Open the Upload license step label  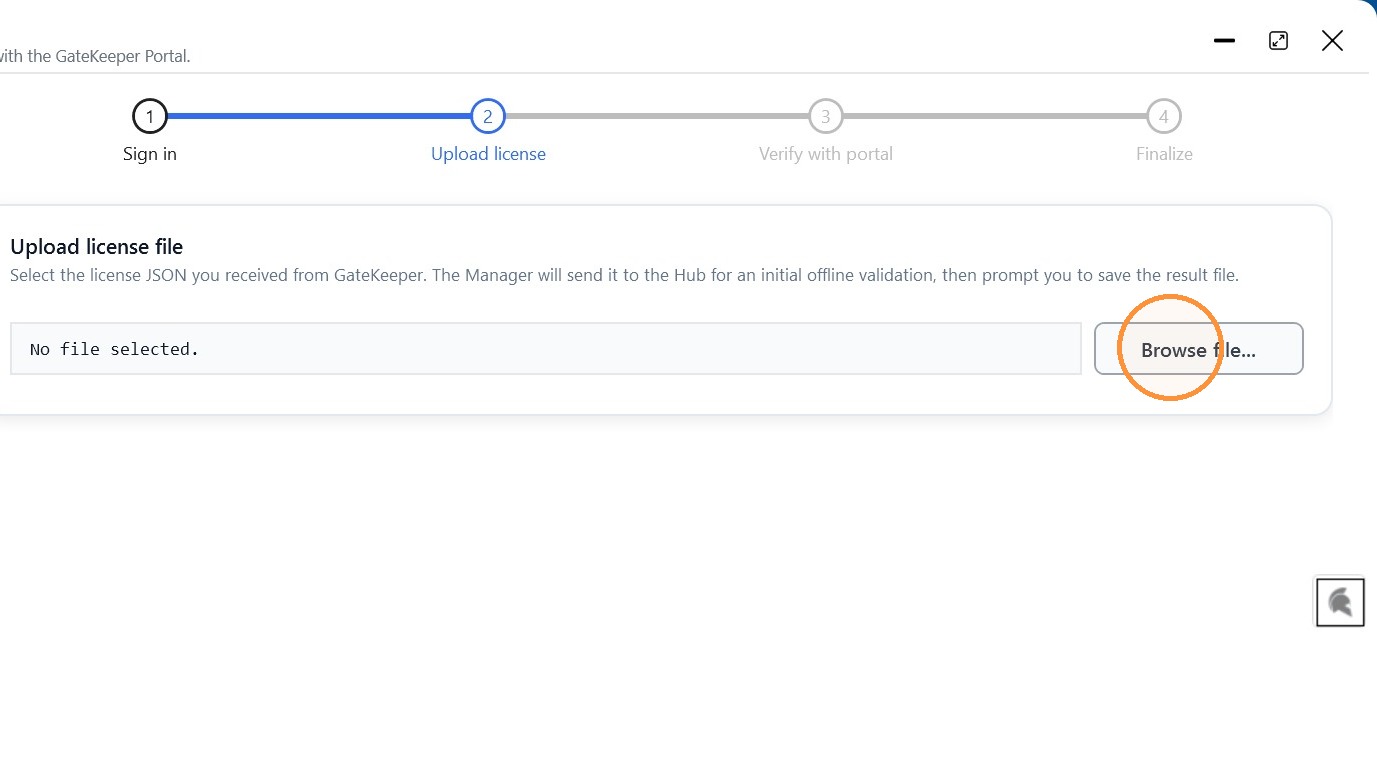pyautogui.click(x=488, y=154)
